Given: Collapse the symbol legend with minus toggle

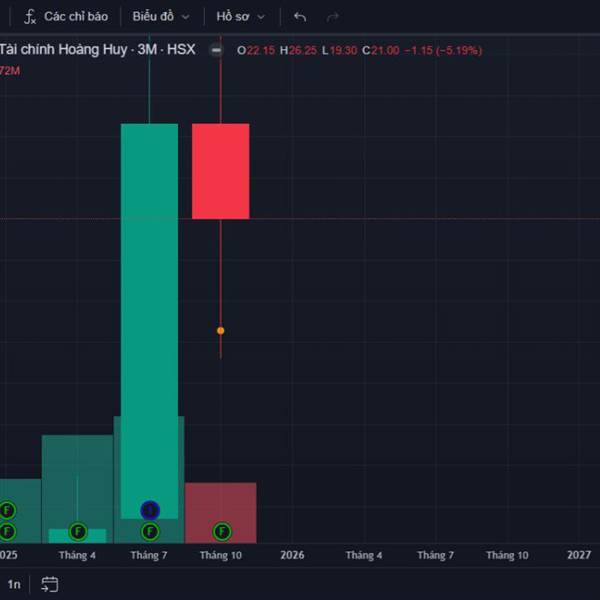Looking at the screenshot, I should pyautogui.click(x=216, y=50).
